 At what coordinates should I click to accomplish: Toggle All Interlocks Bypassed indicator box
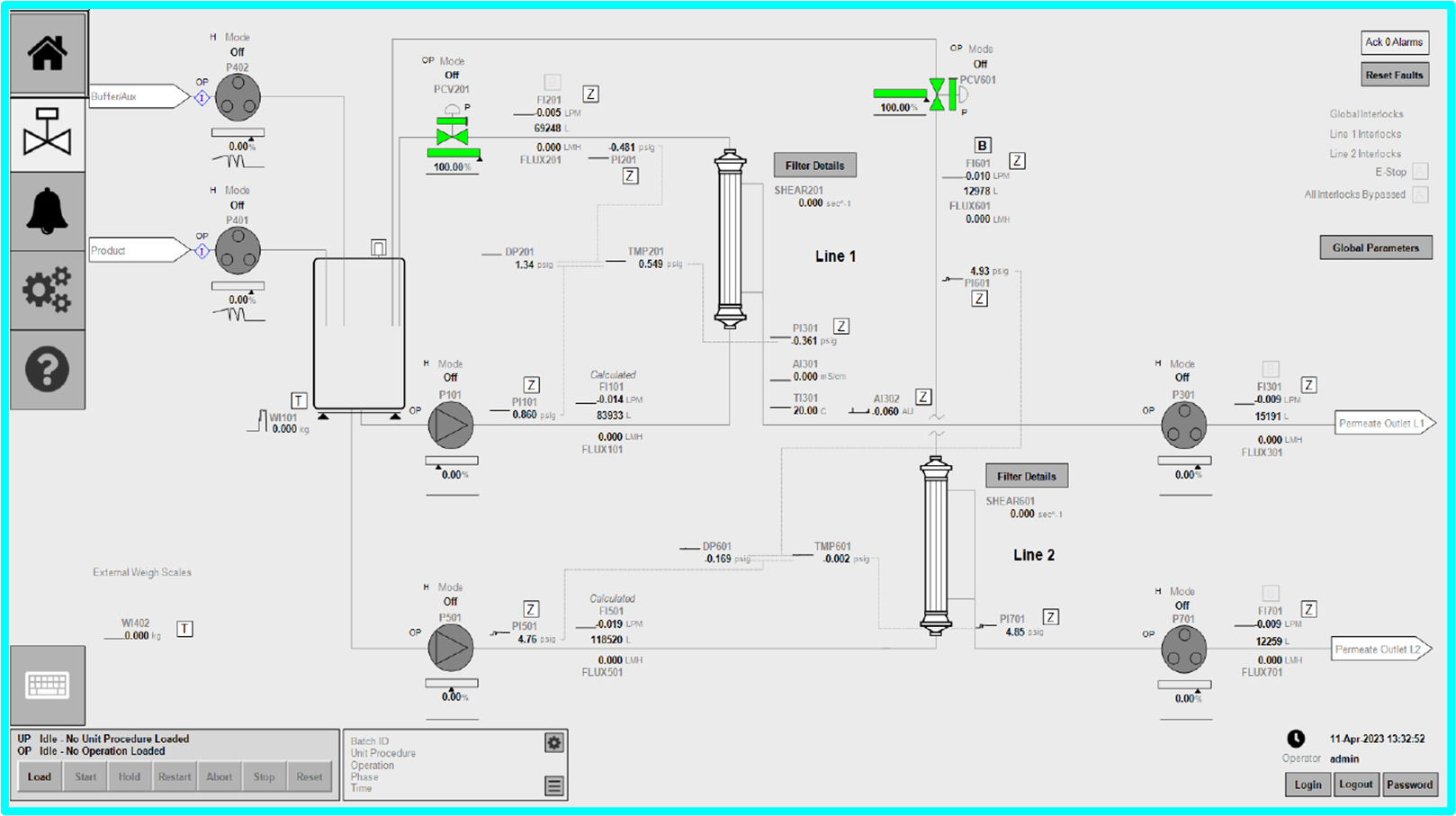click(1420, 194)
